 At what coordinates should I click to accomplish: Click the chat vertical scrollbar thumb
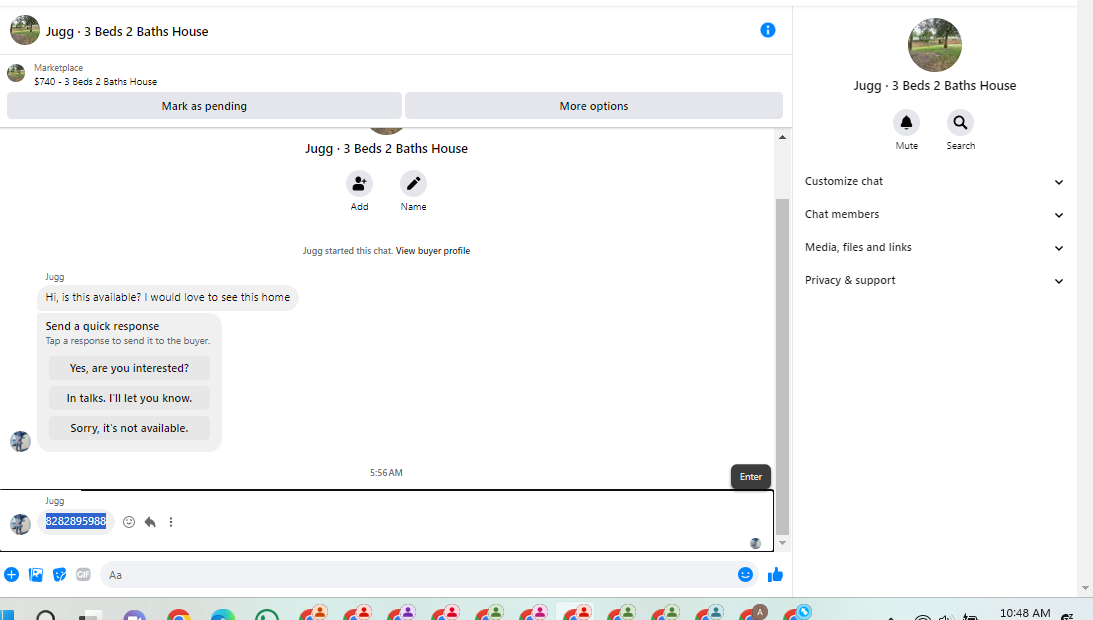point(782,367)
